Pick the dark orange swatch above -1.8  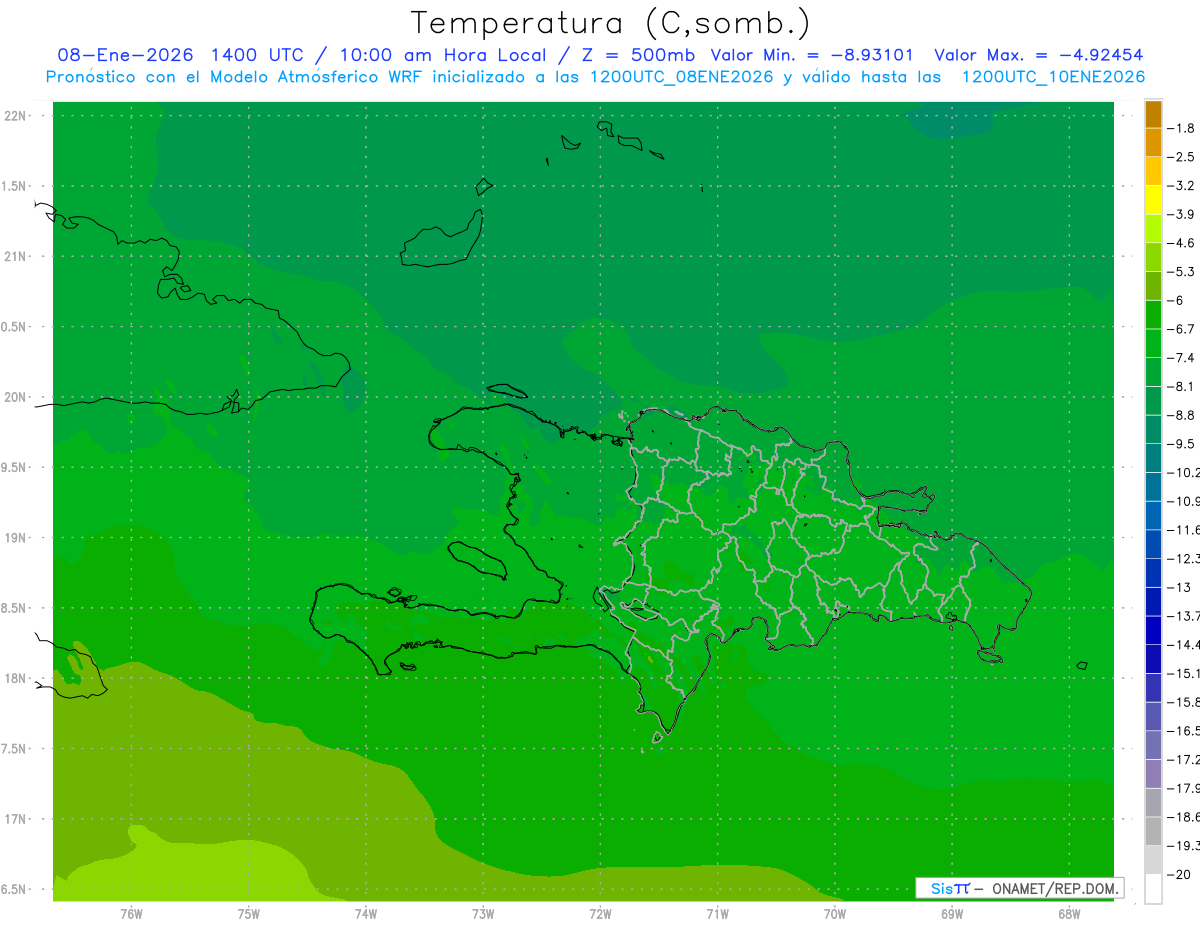tap(1153, 114)
